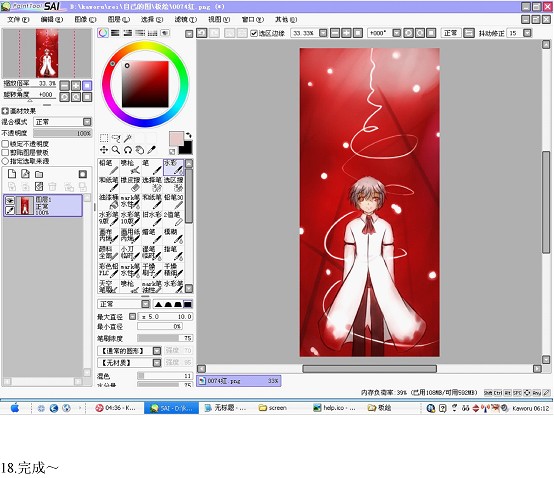Toggle visibility eye of layer 图层1

coord(10,201)
